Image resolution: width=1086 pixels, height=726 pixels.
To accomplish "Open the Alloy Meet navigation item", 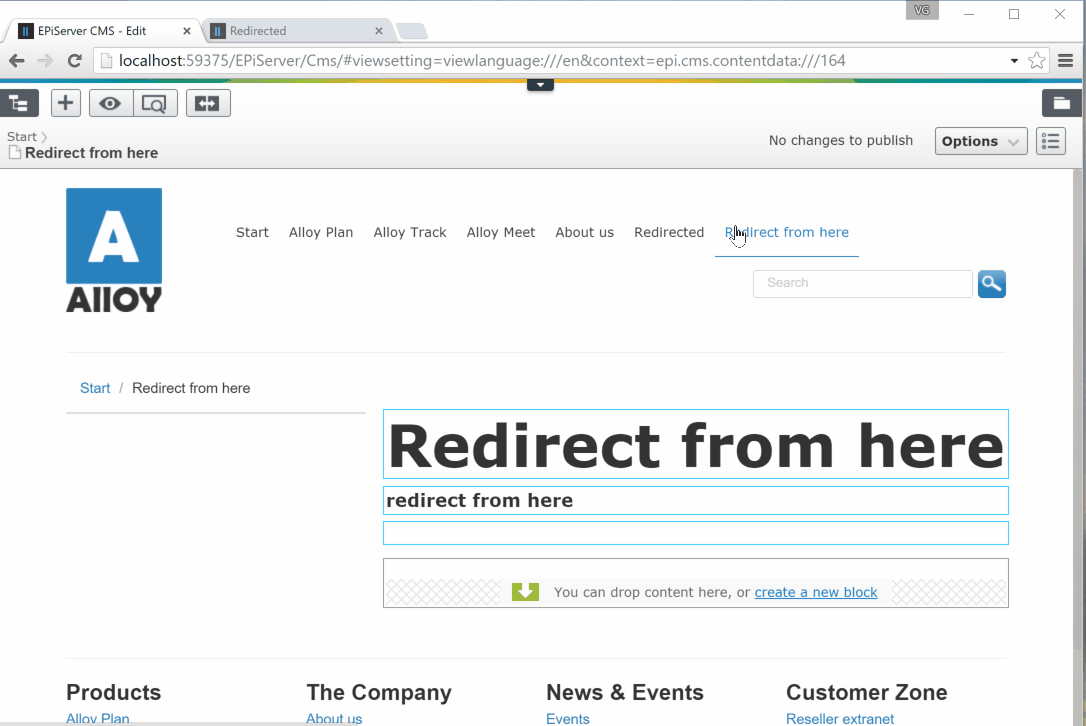I will click(501, 232).
